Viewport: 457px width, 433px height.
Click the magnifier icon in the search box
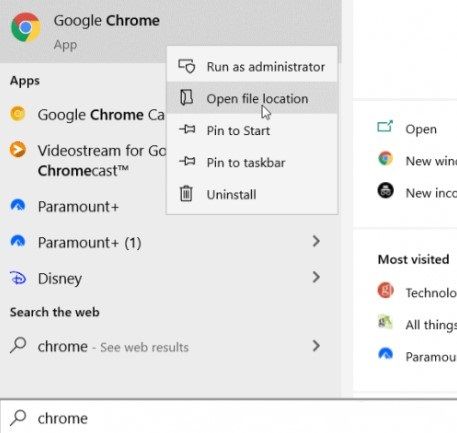coord(18,418)
